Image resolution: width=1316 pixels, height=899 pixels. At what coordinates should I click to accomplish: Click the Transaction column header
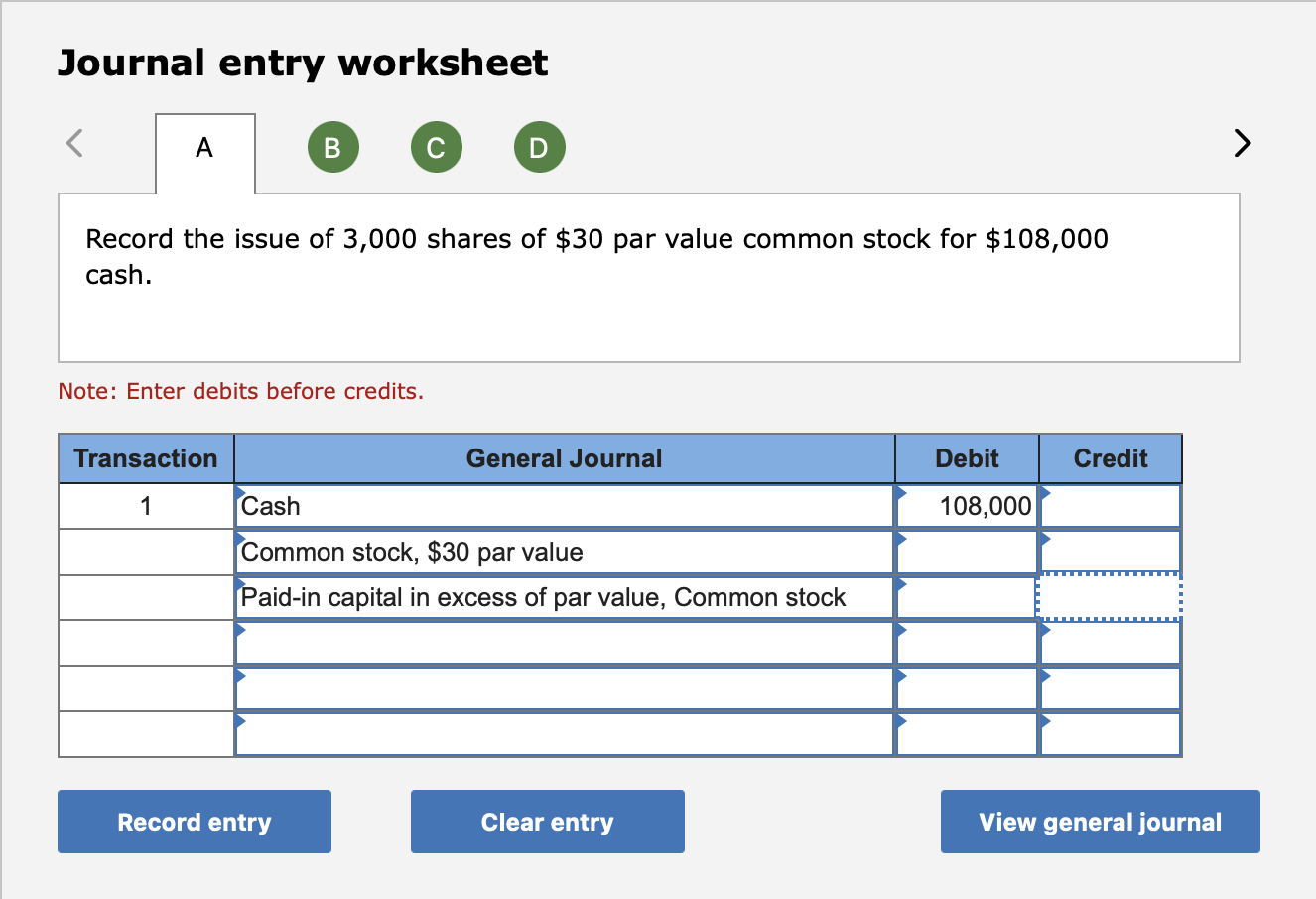coord(146,458)
